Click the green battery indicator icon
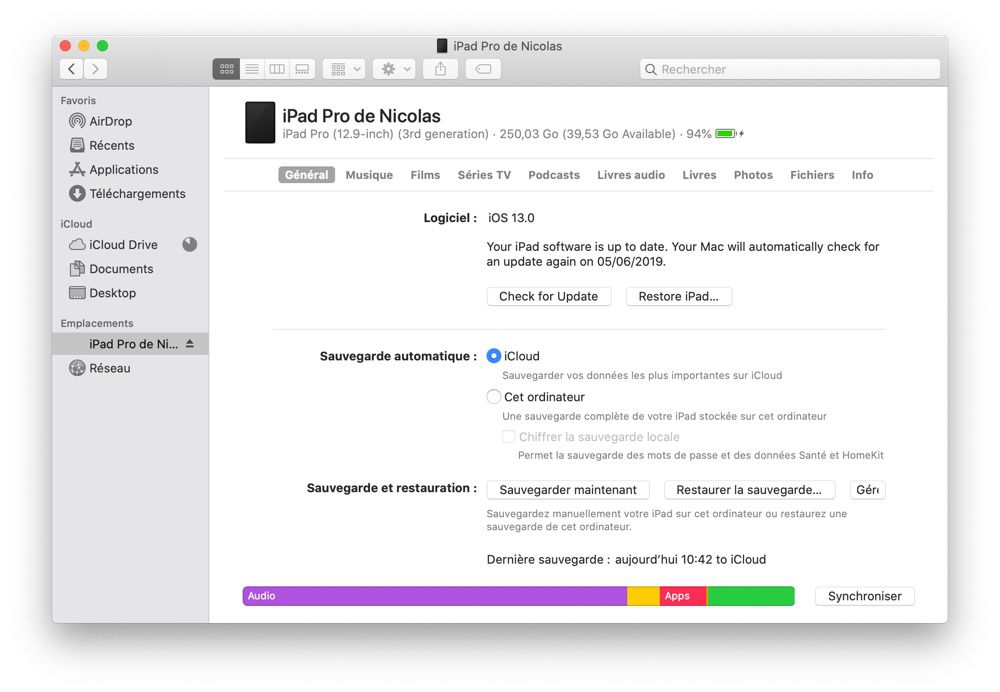1000x692 pixels. coord(726,134)
